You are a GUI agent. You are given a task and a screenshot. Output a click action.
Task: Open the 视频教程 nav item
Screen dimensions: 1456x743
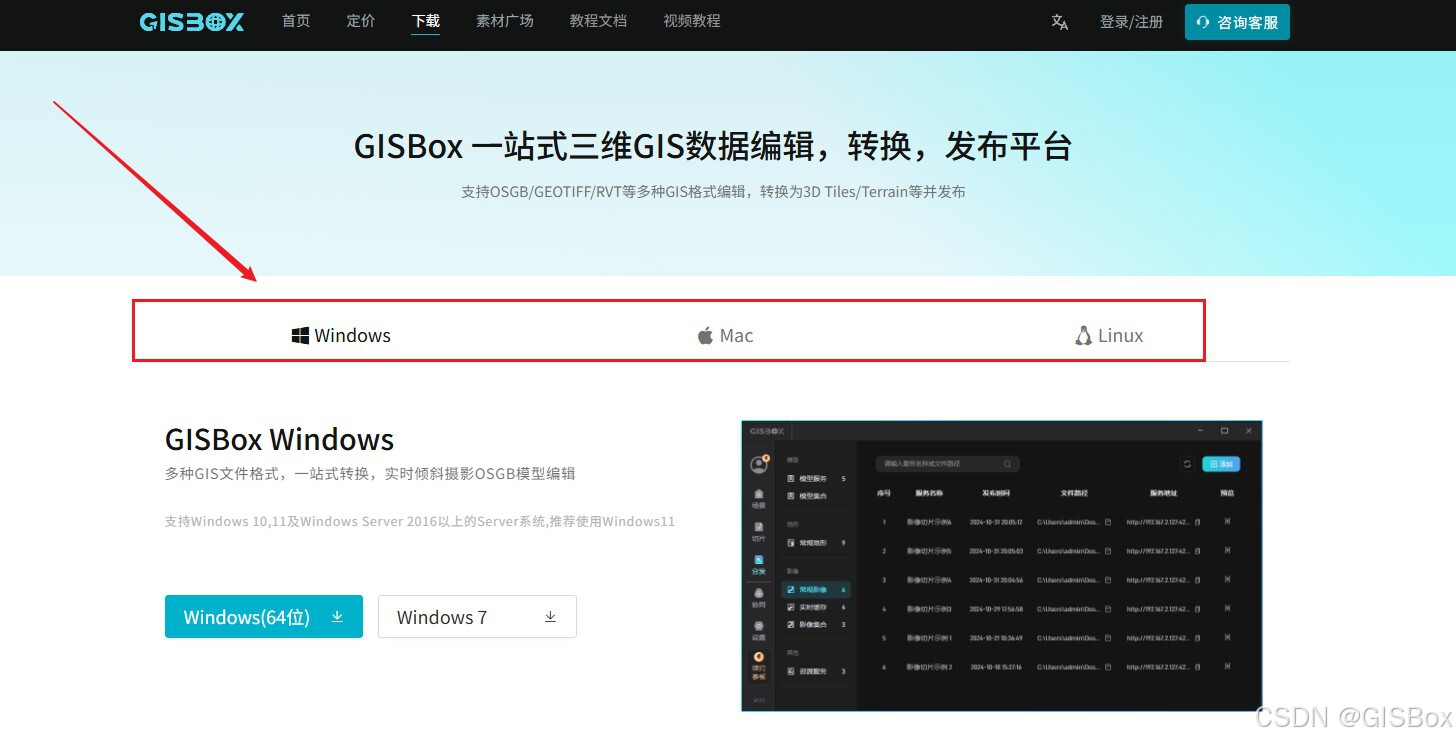pyautogui.click(x=692, y=21)
